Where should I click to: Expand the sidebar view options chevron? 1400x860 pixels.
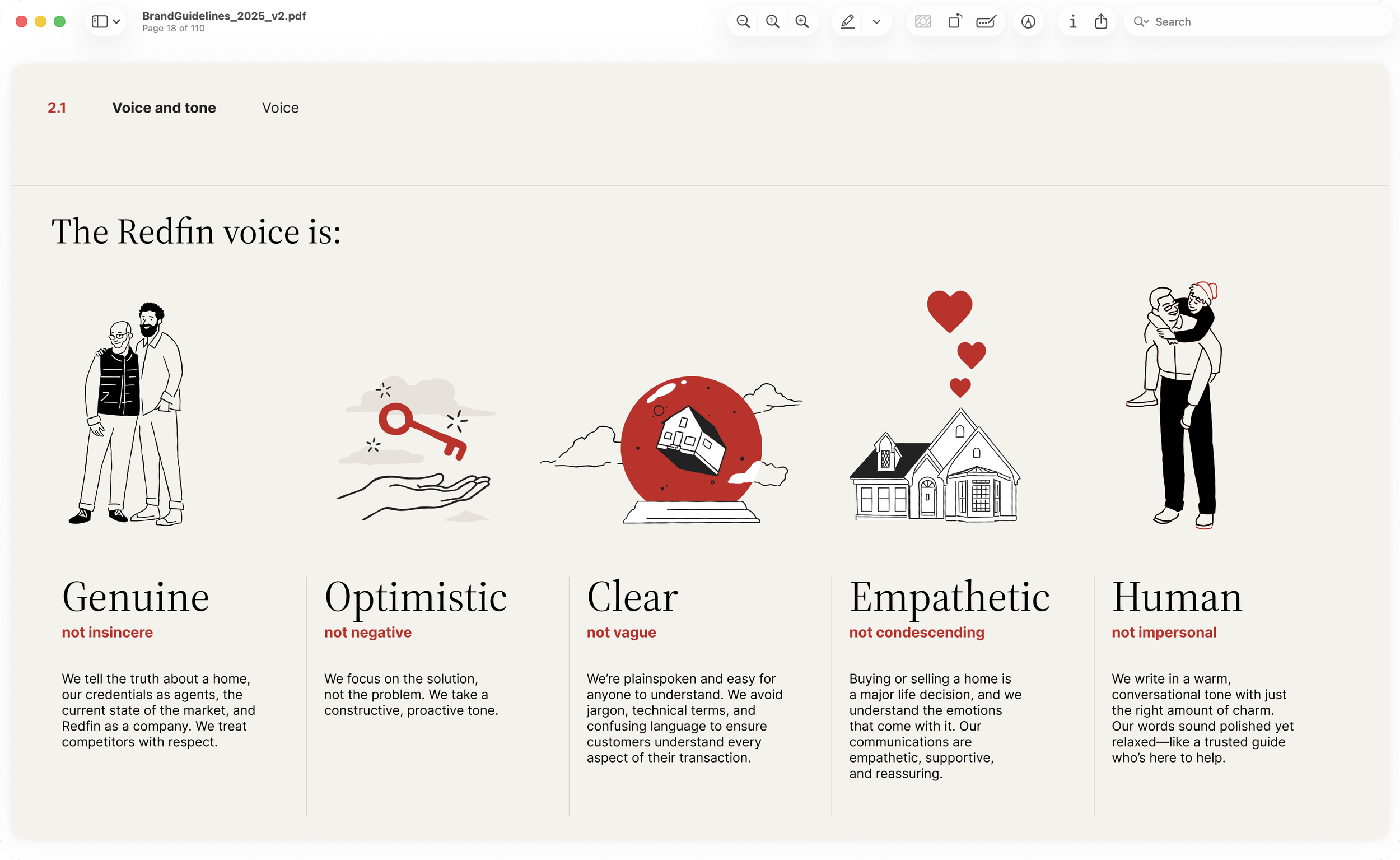pyautogui.click(x=116, y=22)
